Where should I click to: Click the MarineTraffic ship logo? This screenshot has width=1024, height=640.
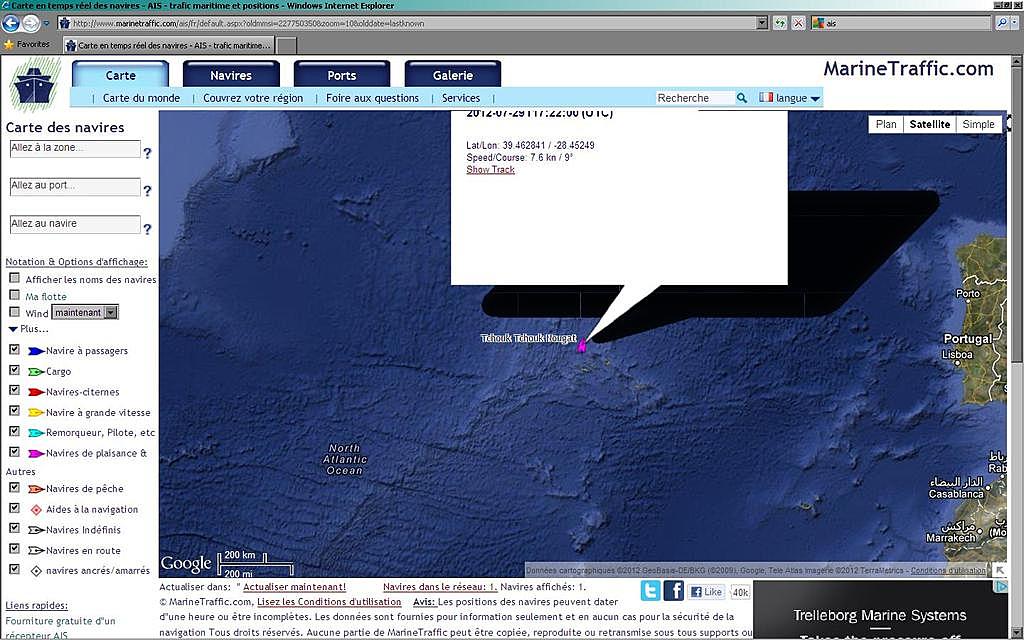click(35, 85)
